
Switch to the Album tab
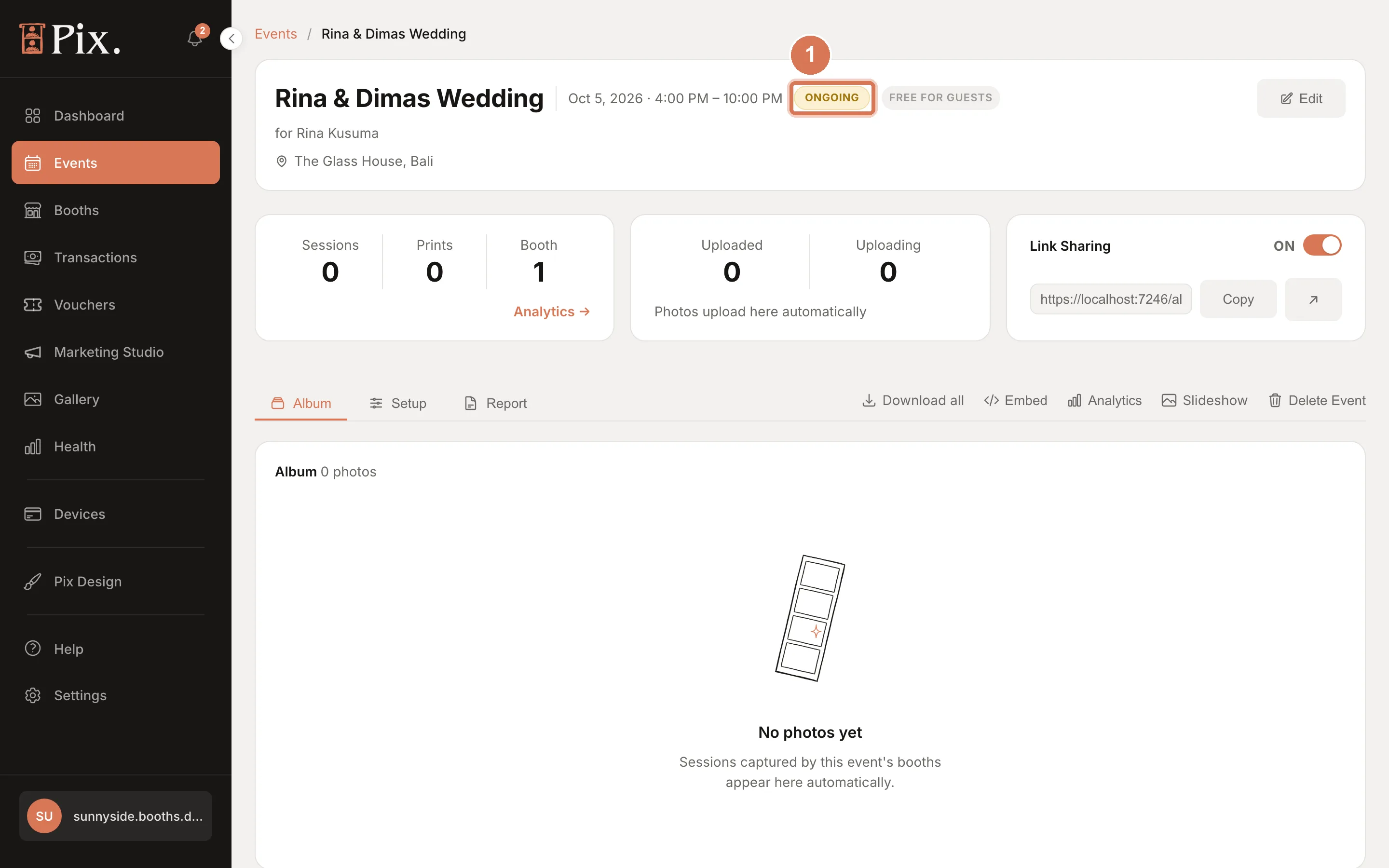click(x=301, y=403)
